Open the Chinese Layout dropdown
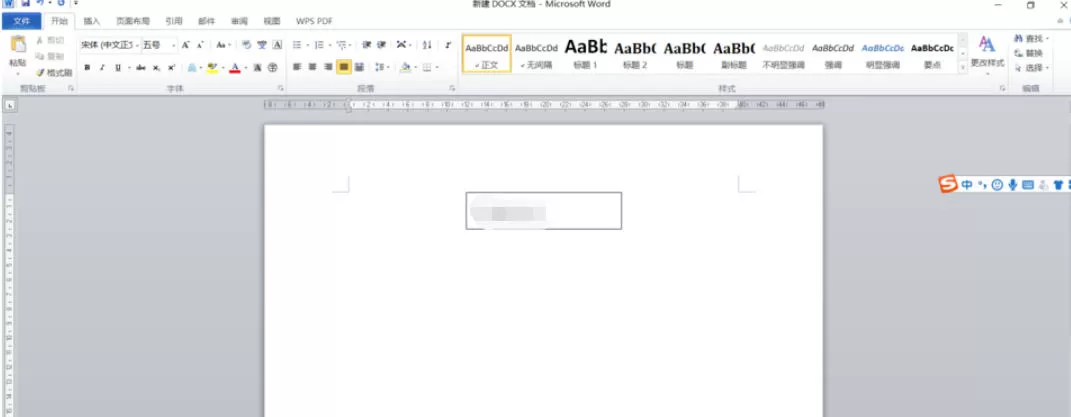 pos(404,45)
